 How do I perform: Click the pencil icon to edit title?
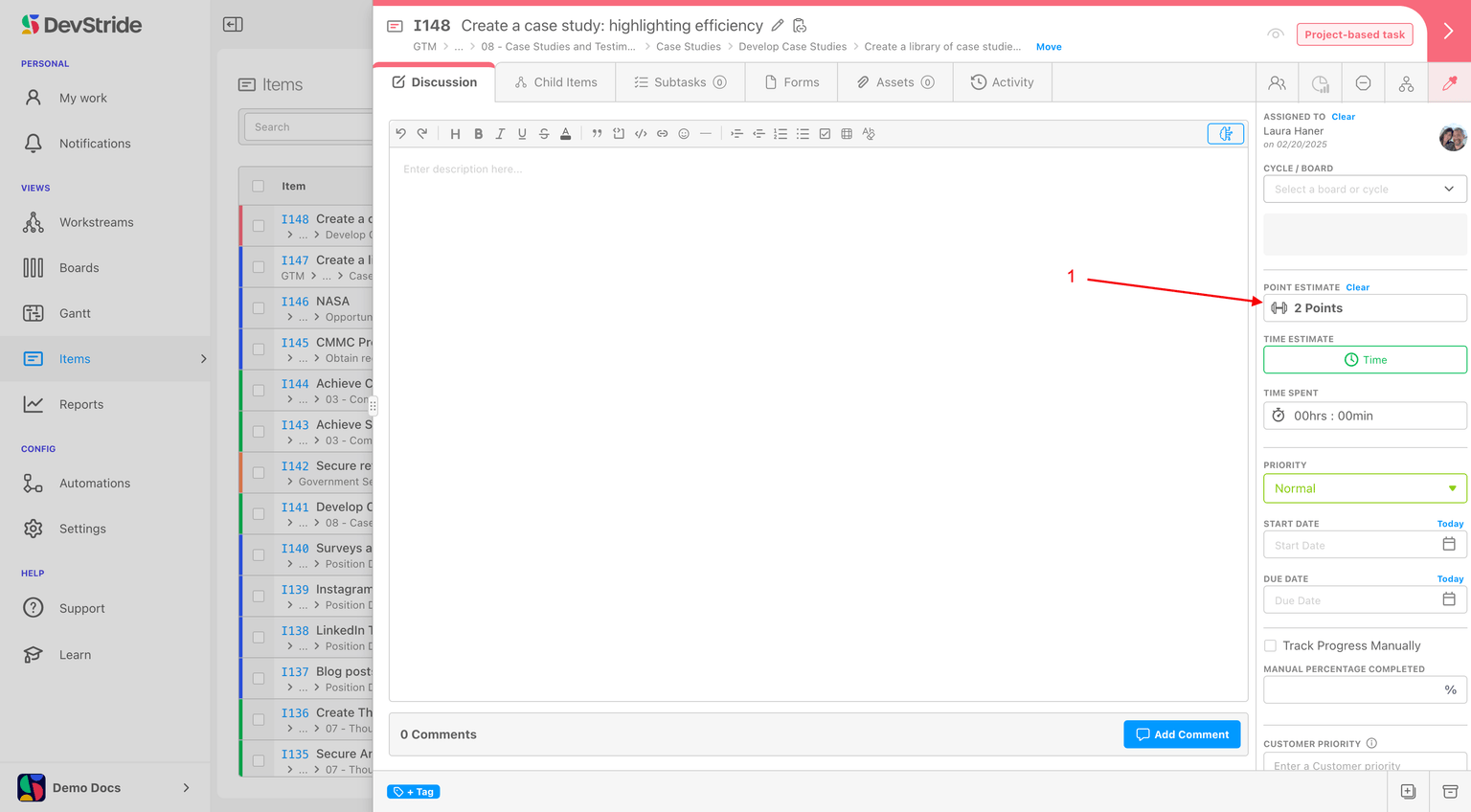tap(778, 26)
